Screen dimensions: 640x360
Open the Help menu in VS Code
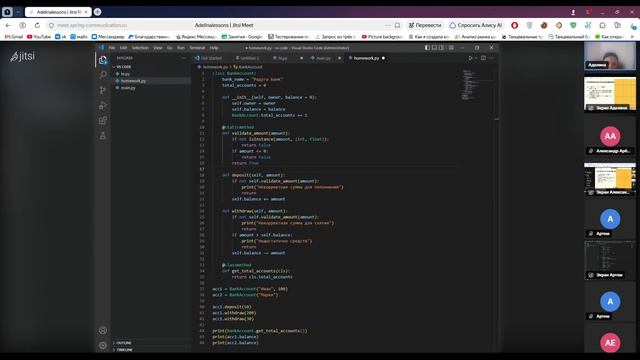pos(214,48)
